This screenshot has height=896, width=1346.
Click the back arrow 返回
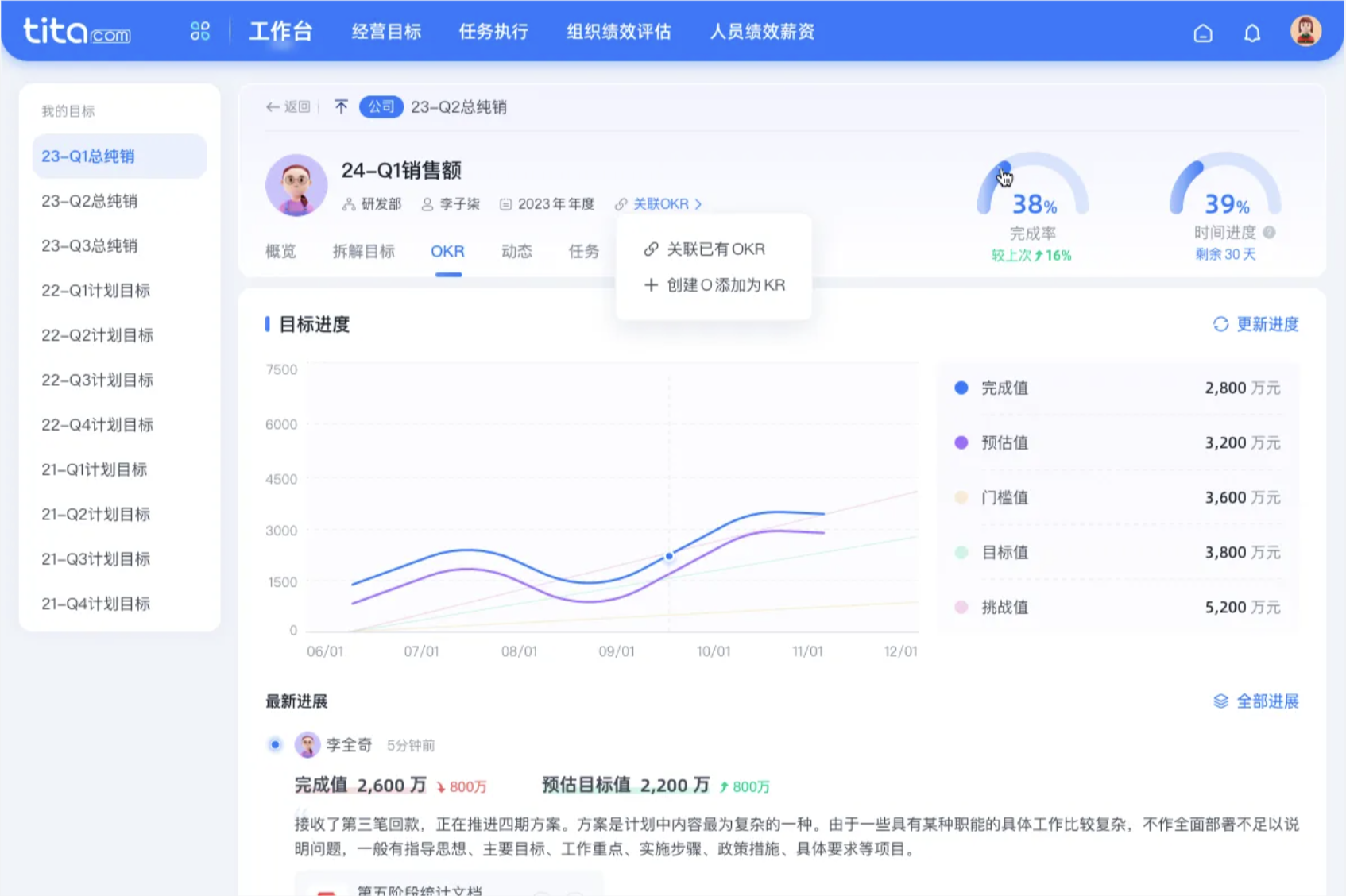coord(288,106)
